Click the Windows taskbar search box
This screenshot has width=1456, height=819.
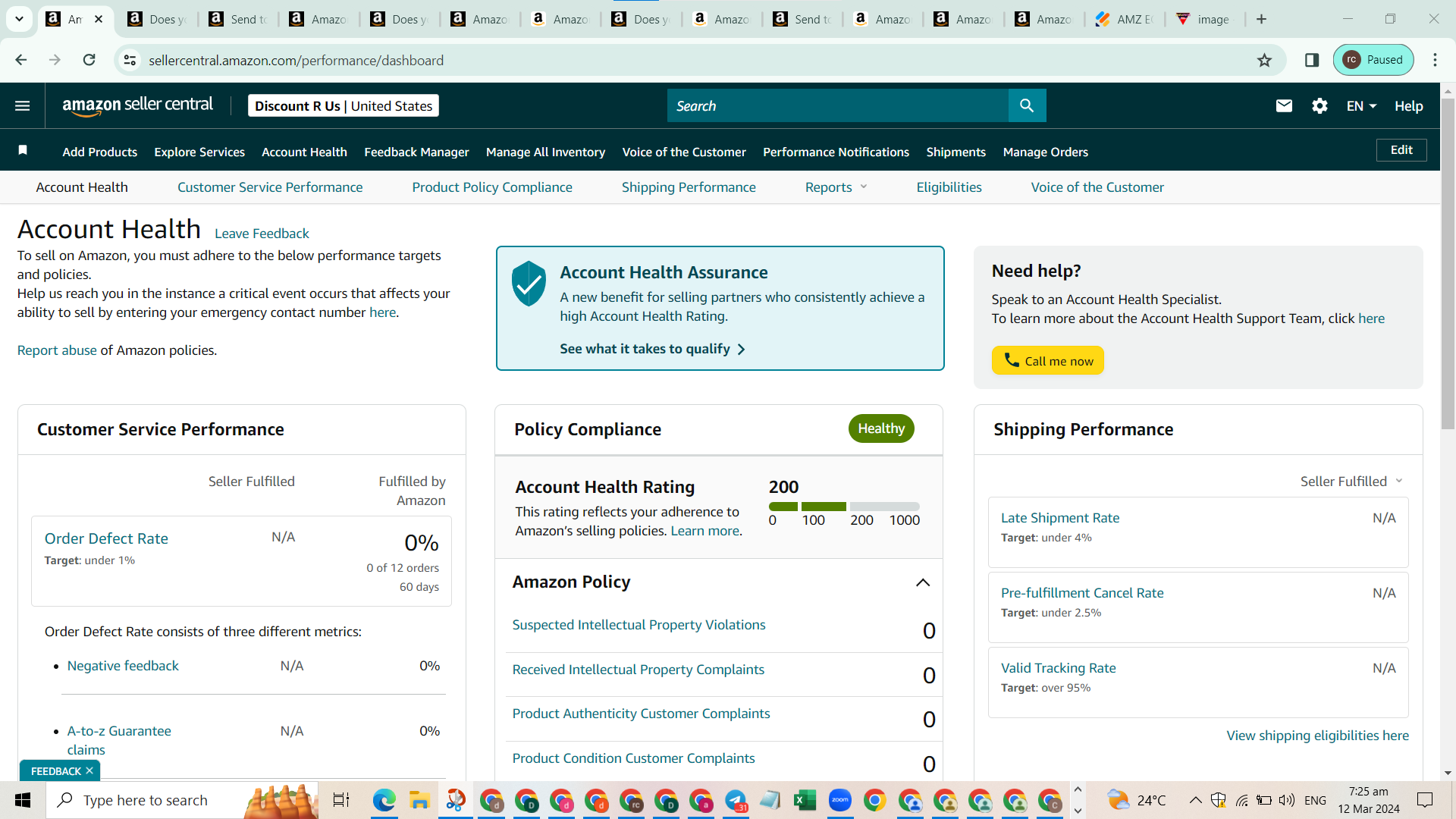point(182,800)
